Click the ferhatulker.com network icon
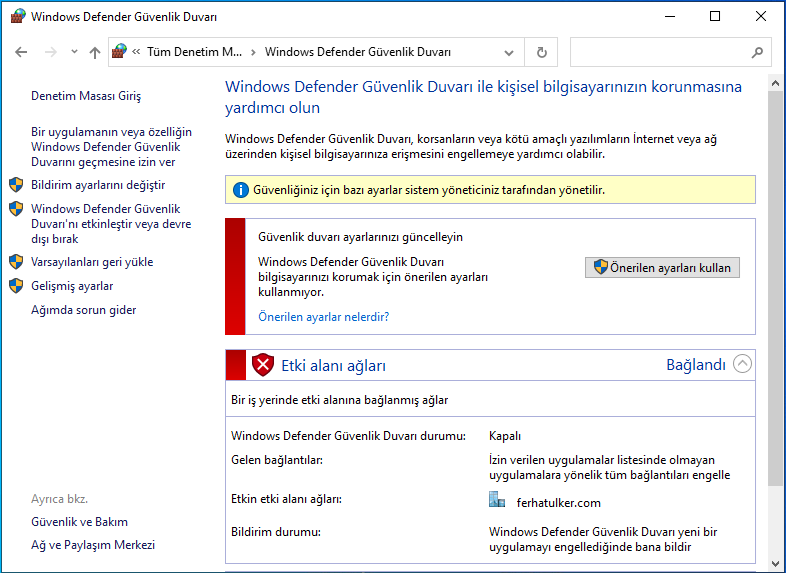The image size is (786, 573). tap(497, 499)
